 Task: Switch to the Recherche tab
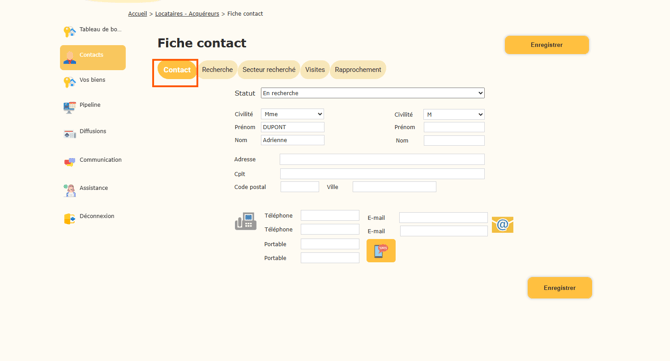[217, 70]
